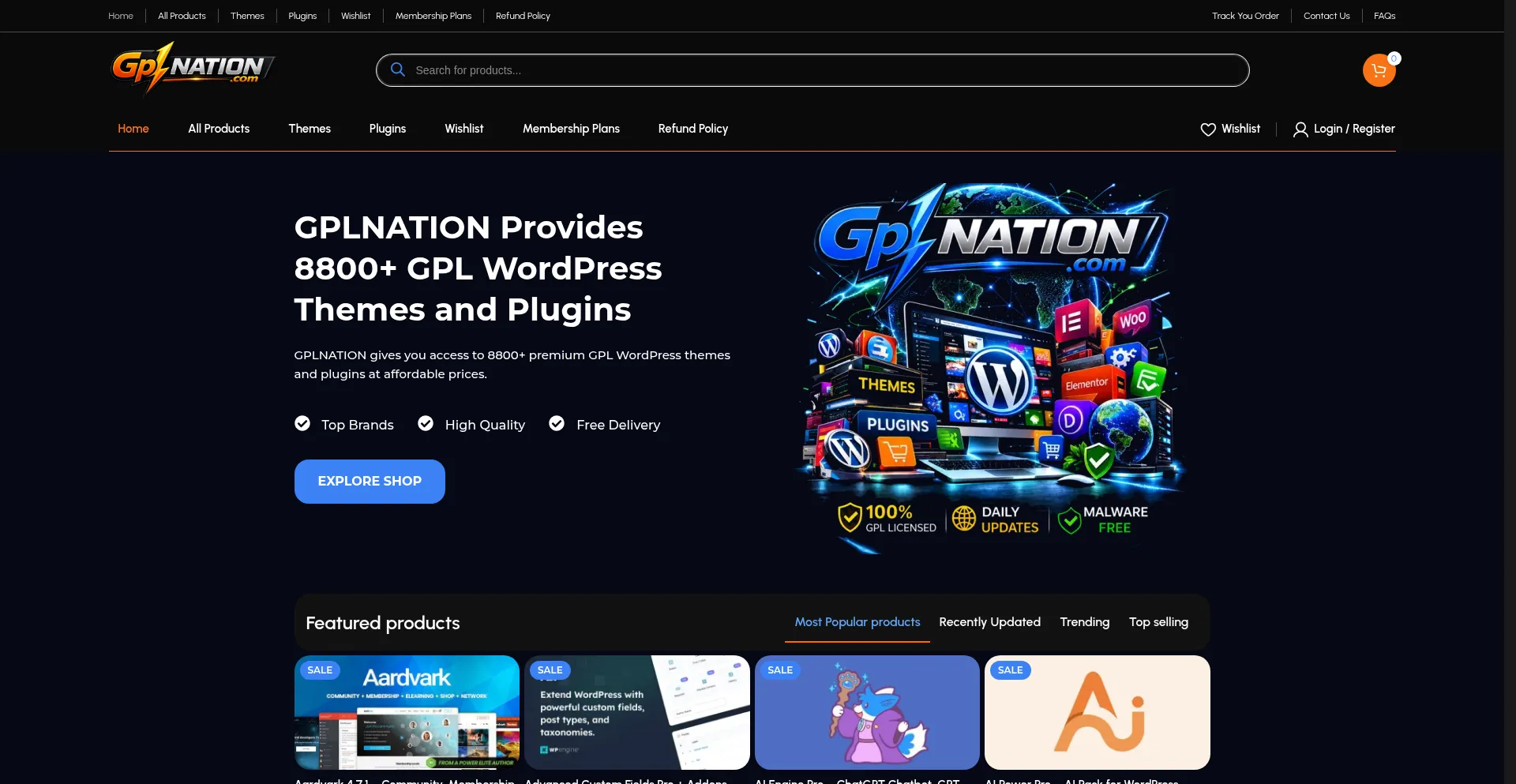Focus the Search for products field
This screenshot has width=1516, height=784.
click(x=812, y=70)
